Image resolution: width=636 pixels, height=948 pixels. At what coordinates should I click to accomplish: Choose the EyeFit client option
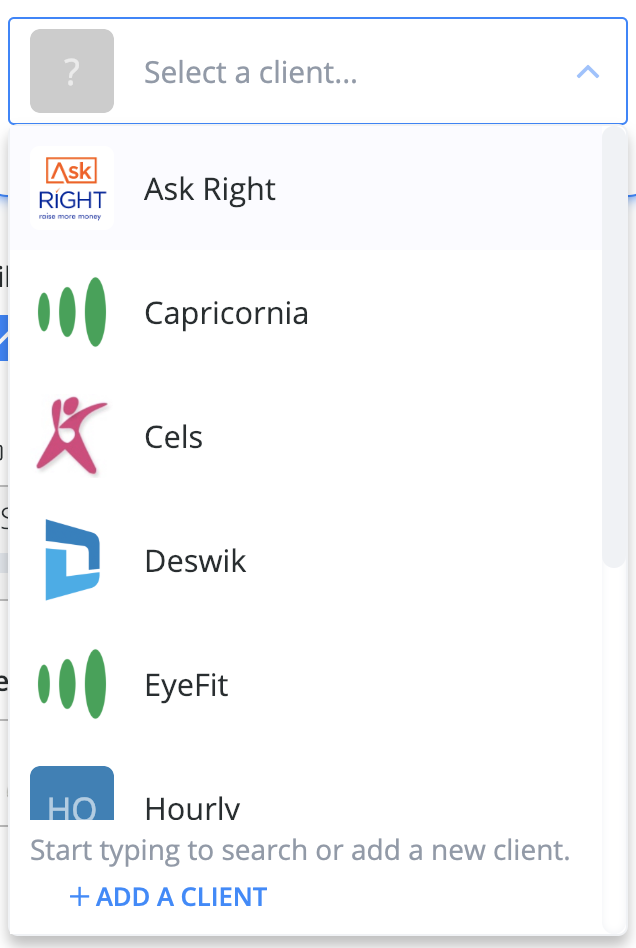coord(306,684)
